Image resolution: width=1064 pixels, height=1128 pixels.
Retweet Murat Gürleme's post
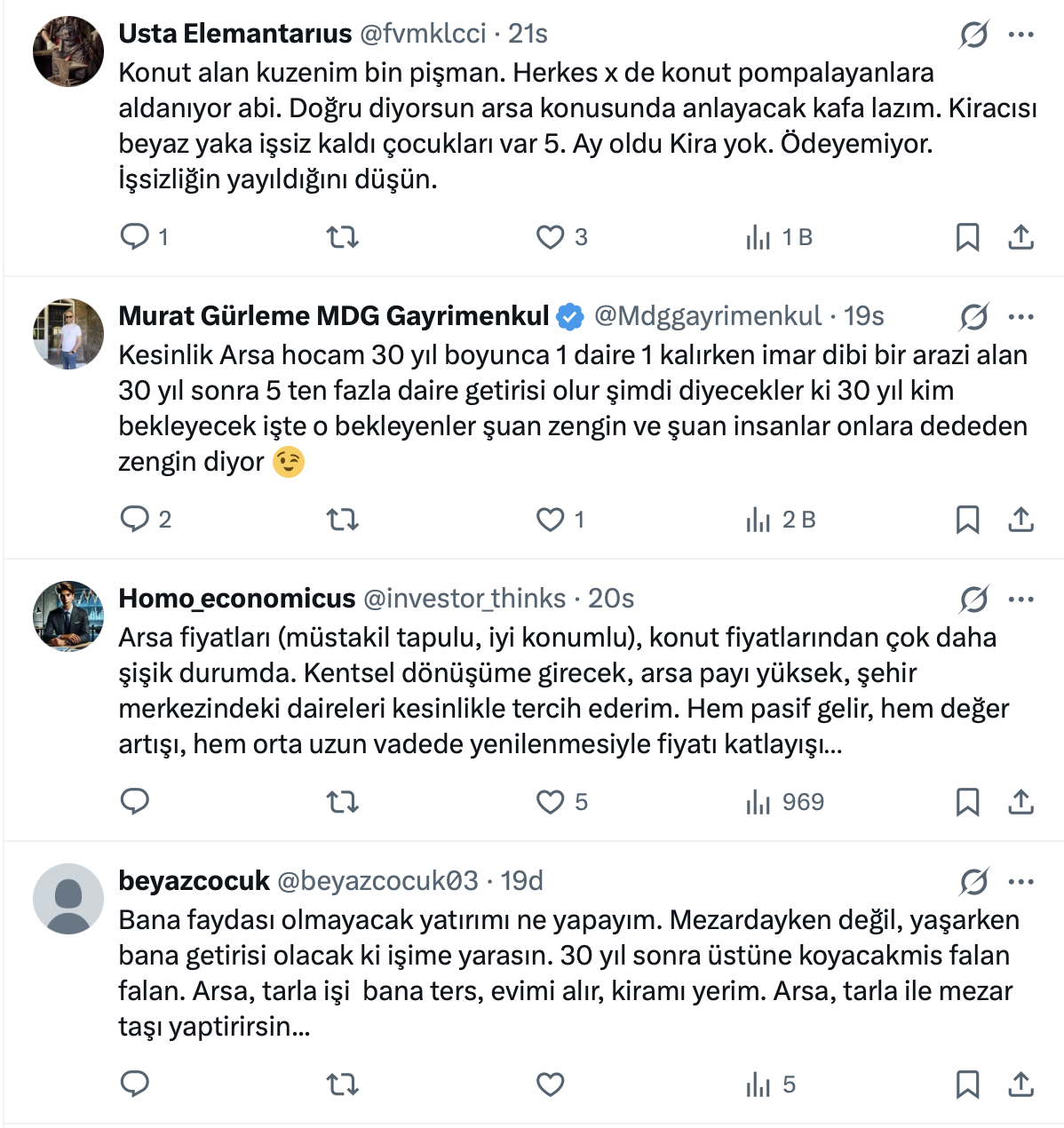[x=342, y=520]
